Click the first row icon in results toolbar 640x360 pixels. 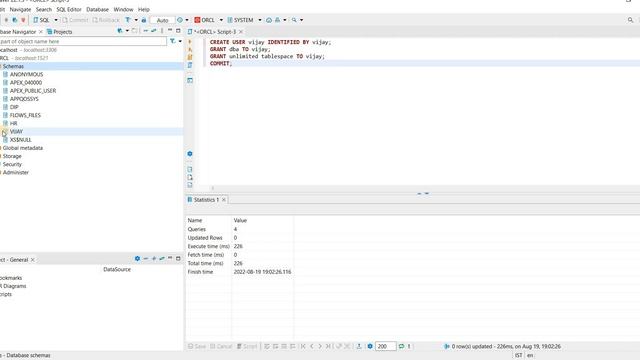(x=303, y=346)
